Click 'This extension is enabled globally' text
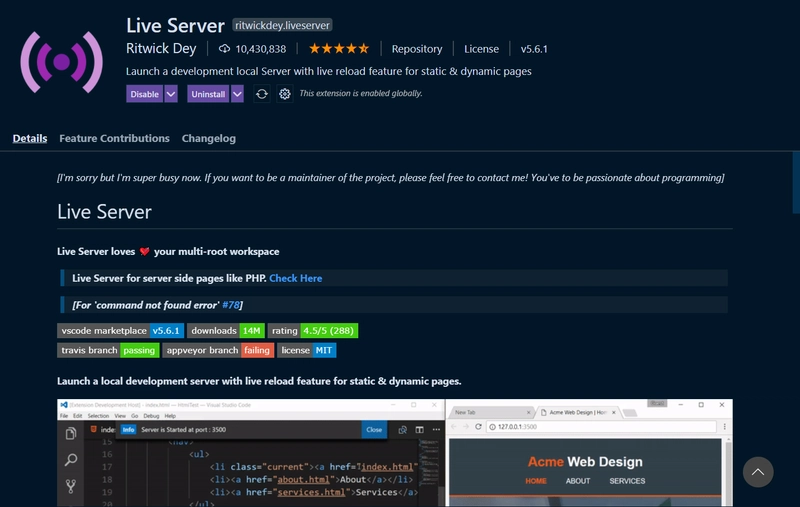800x507 pixels. point(361,93)
